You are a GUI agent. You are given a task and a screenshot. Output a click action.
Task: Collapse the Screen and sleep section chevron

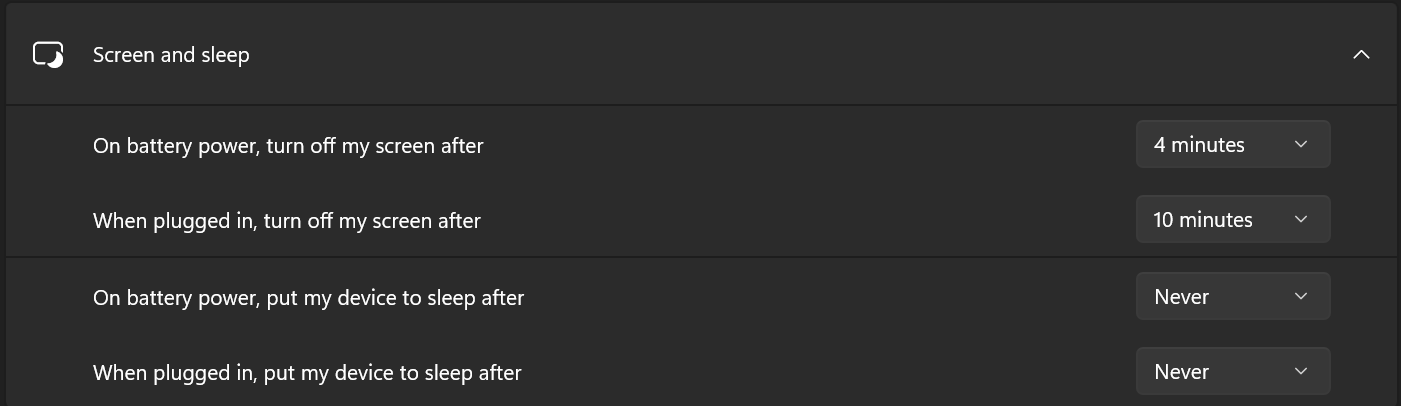1361,55
